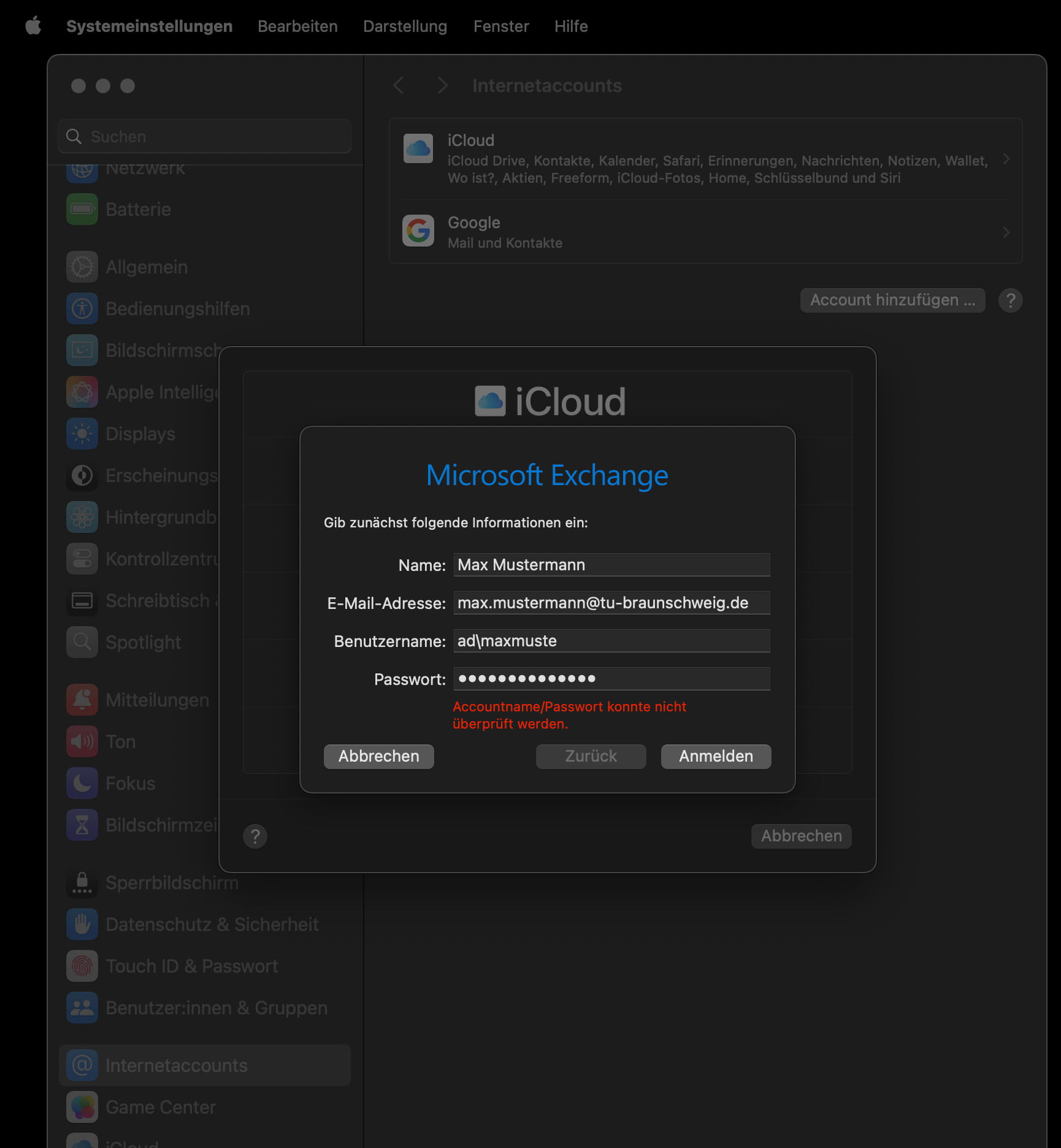1061x1148 pixels.
Task: Click the iCloud account cloud icon
Action: pos(418,148)
